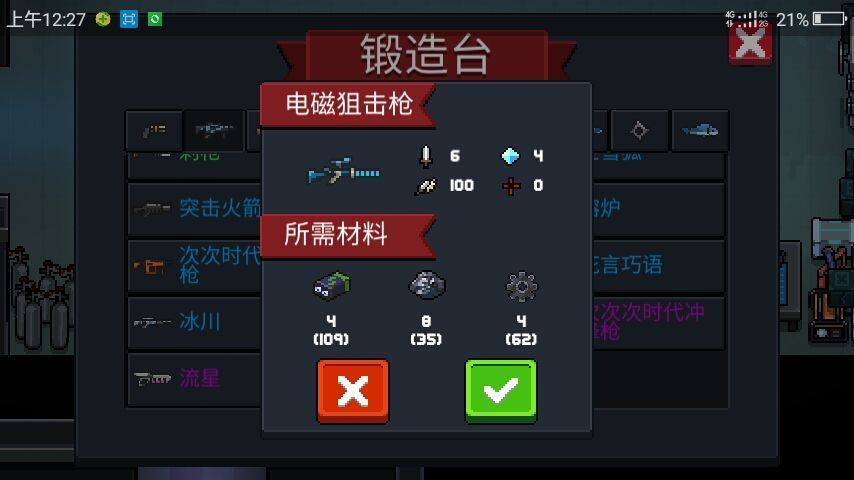Open the fish weapon category tab
Screen dimensions: 854x480
point(700,131)
